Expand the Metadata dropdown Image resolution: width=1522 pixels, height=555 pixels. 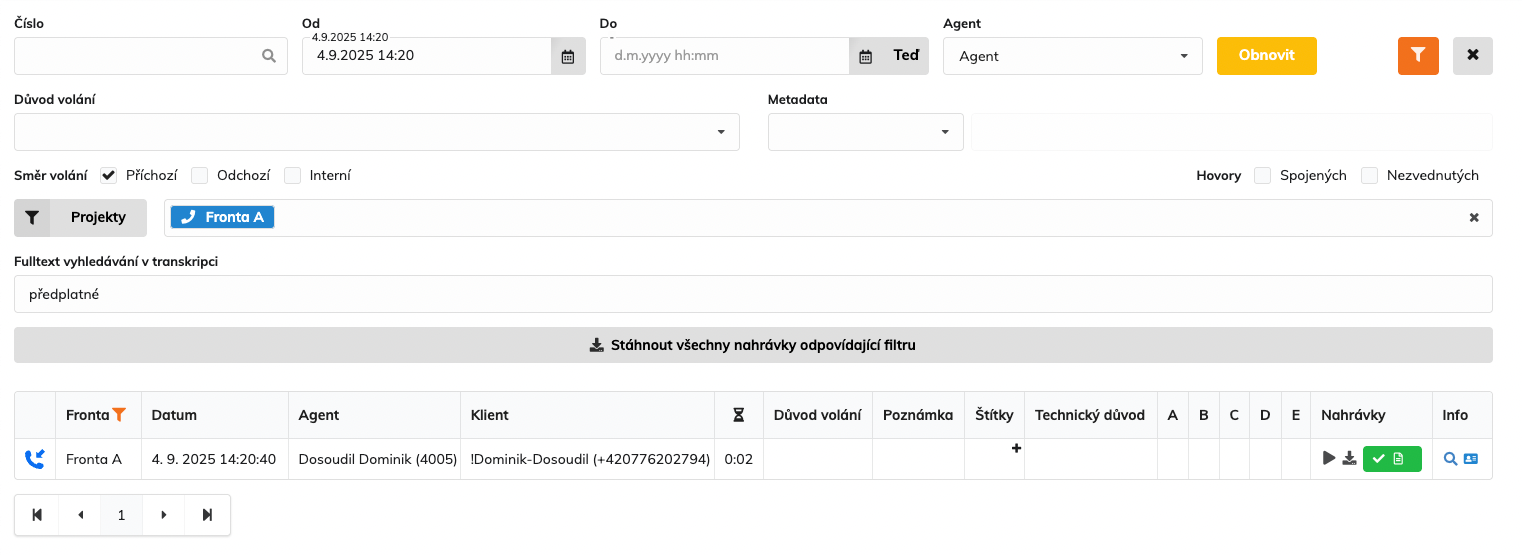(x=865, y=132)
